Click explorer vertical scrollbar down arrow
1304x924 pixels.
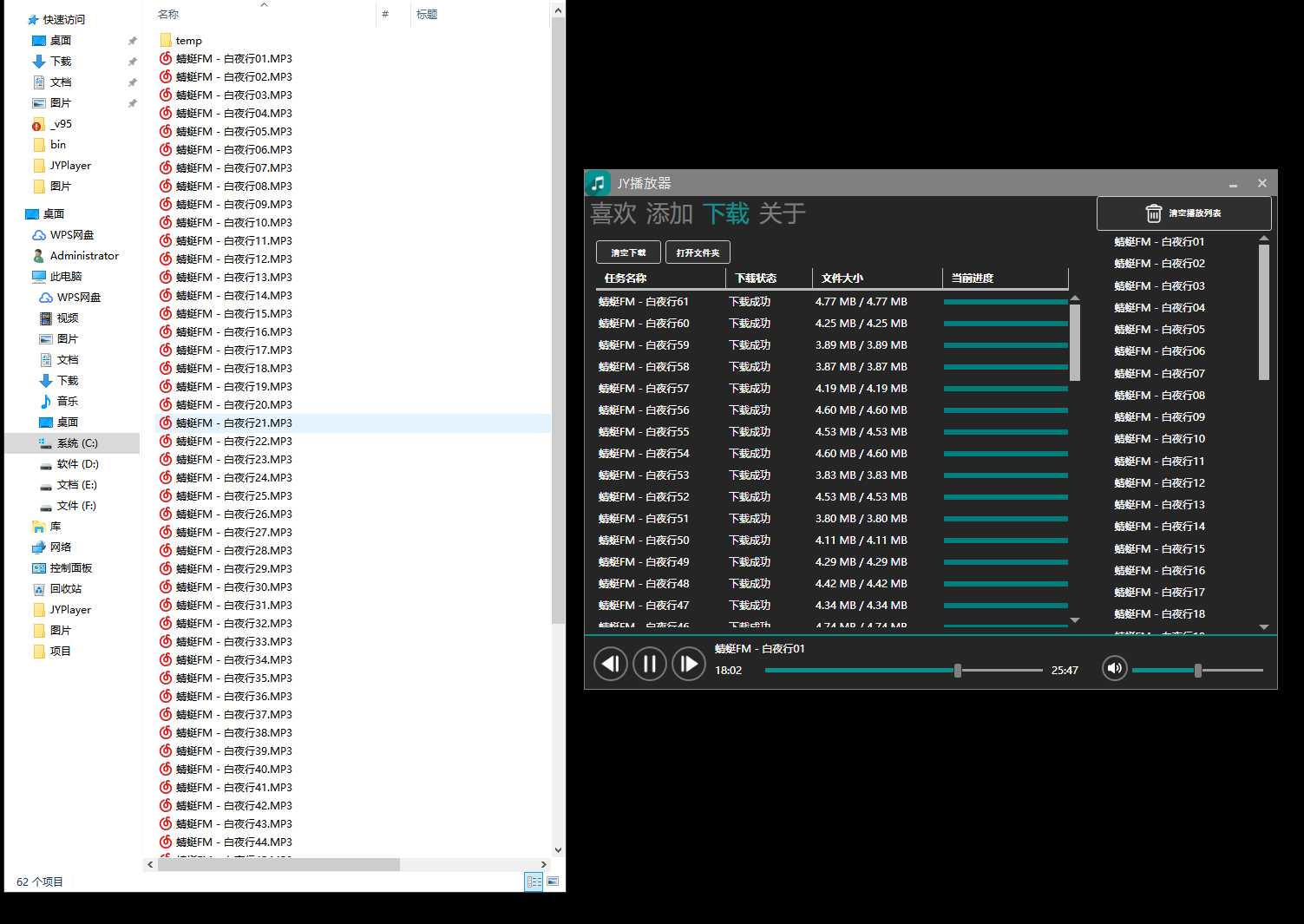(x=559, y=850)
